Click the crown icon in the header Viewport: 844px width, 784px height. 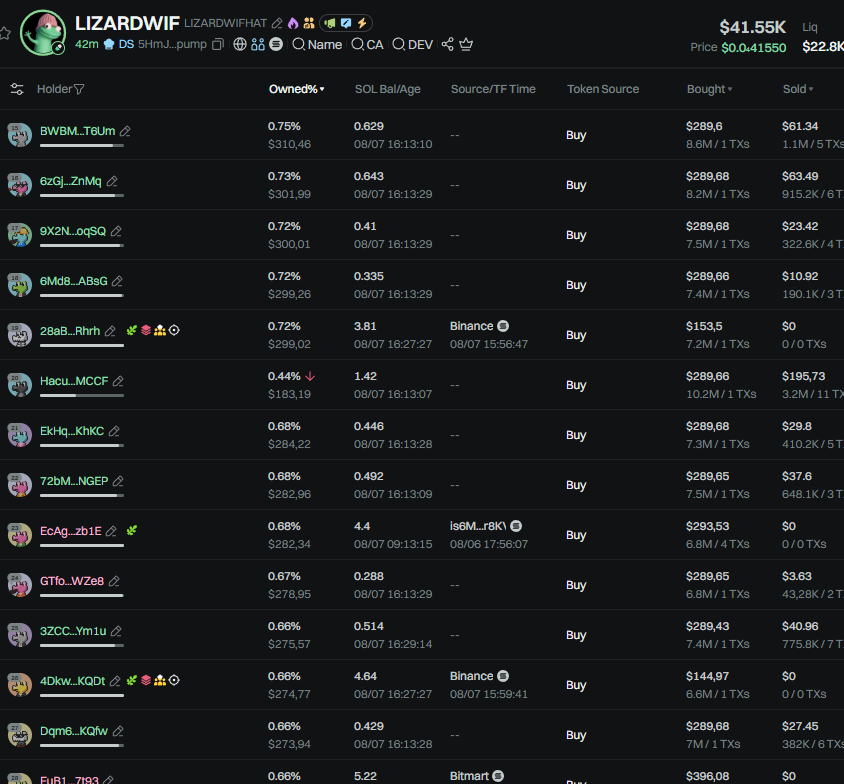[466, 44]
